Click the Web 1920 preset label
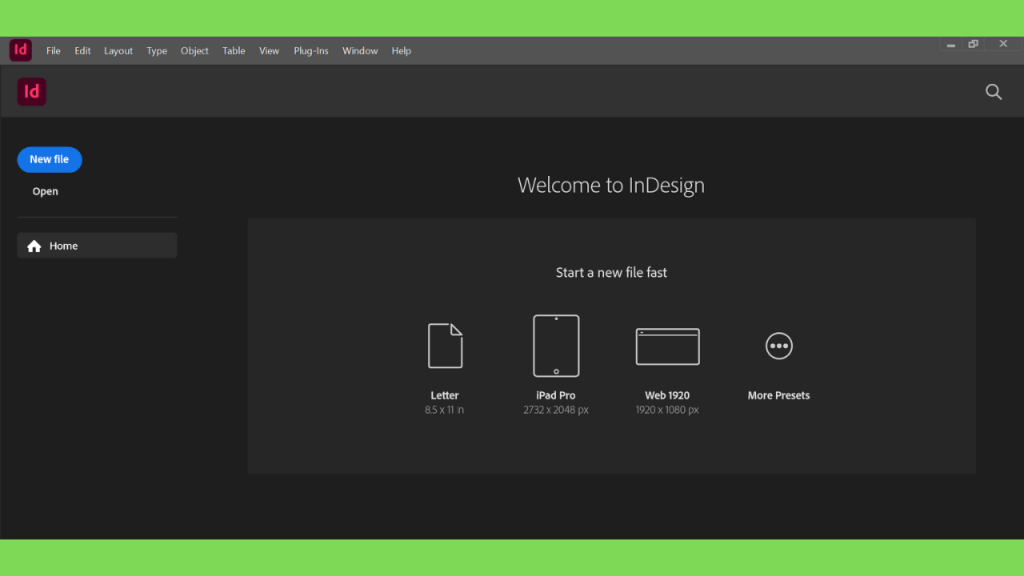This screenshot has width=1024, height=576. pyautogui.click(x=667, y=395)
